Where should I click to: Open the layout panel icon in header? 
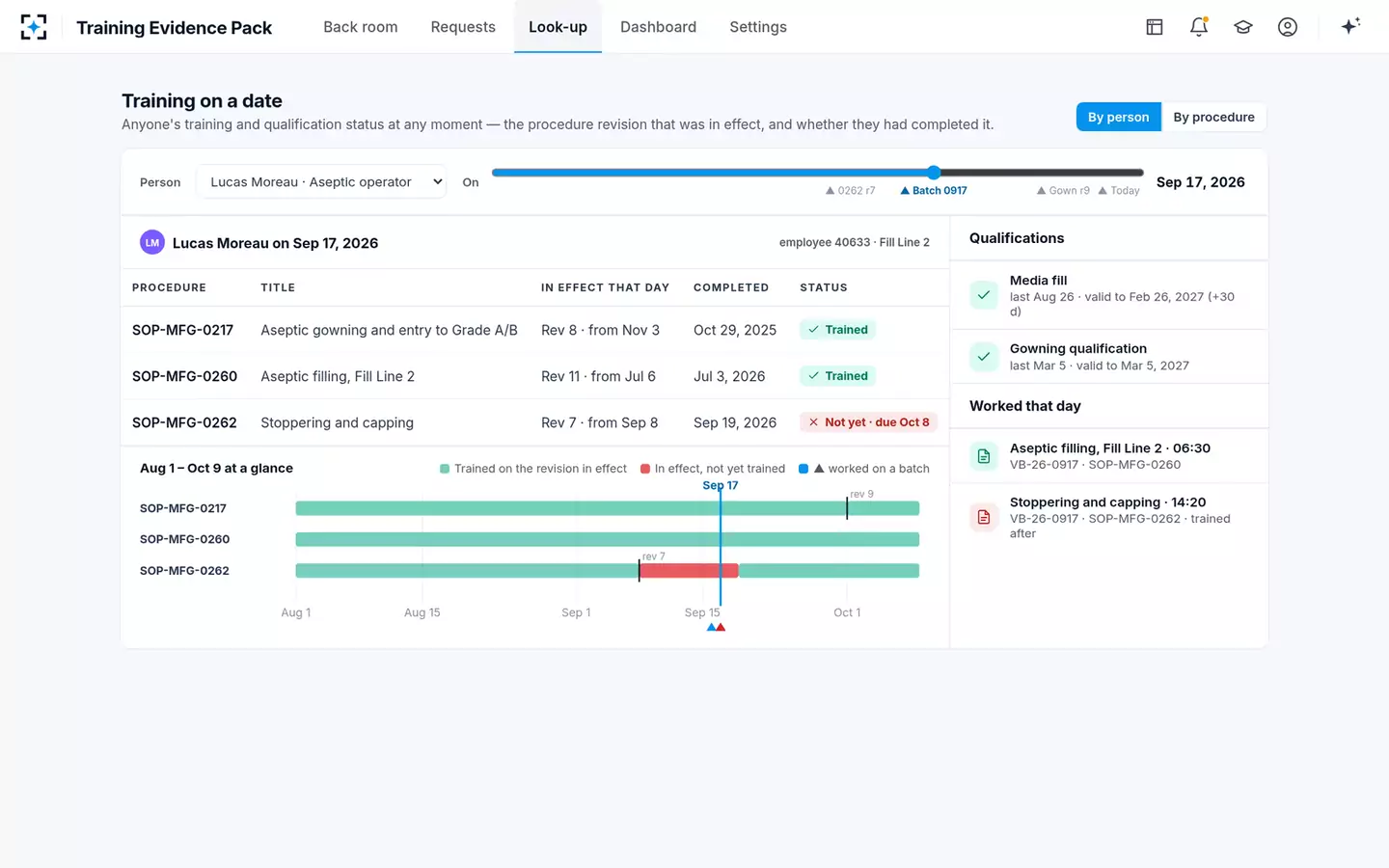[x=1155, y=27]
